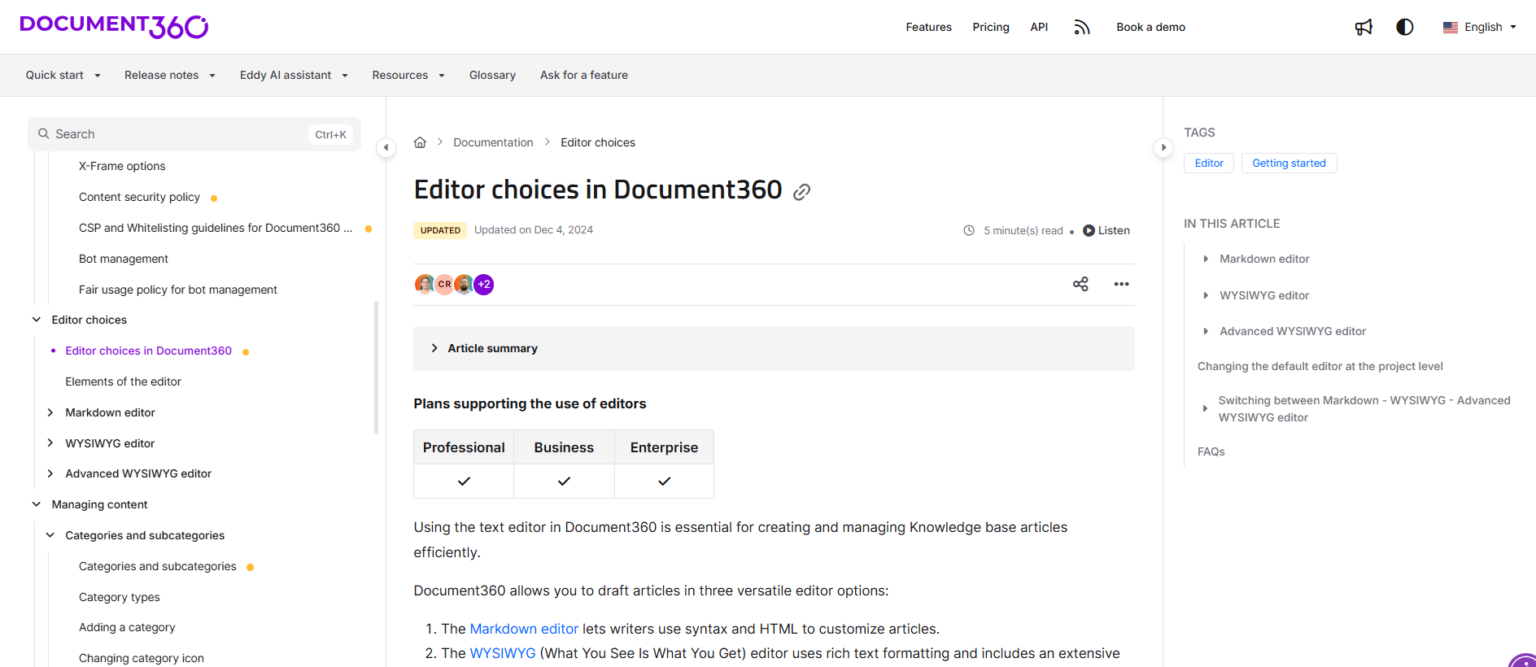The image size is (1536, 667).
Task: Click the Document360 logo
Action: point(113,26)
